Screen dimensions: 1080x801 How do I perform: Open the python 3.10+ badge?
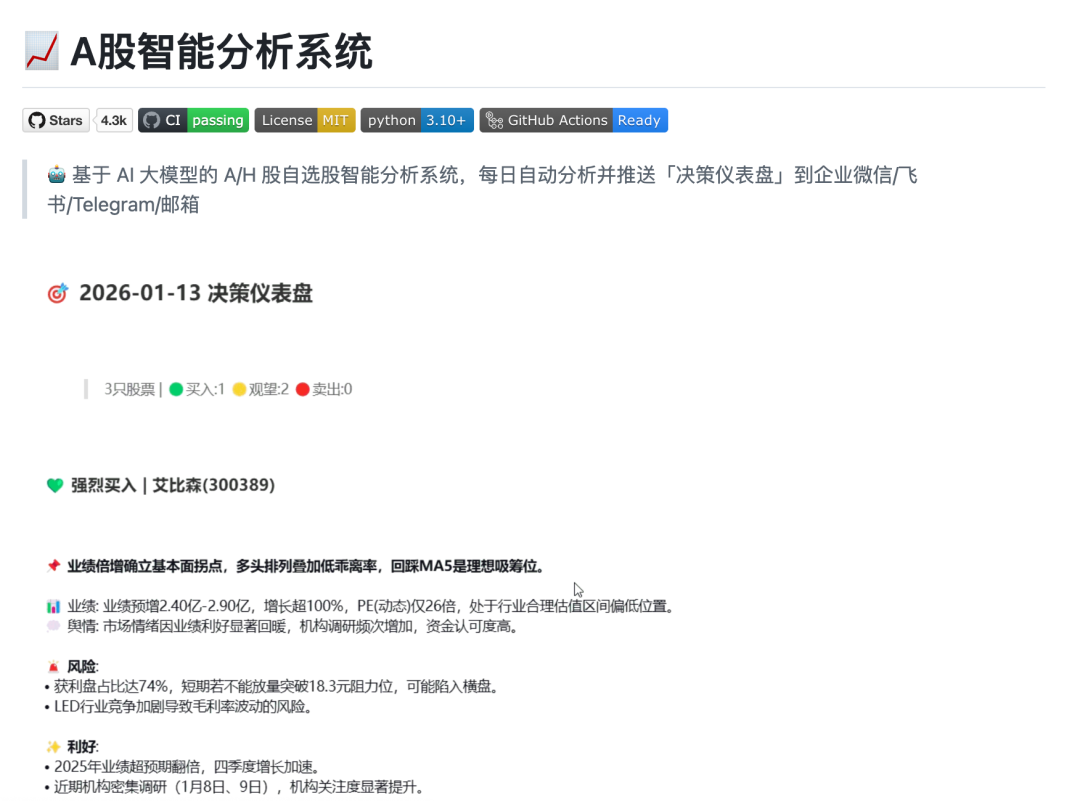(x=416, y=120)
